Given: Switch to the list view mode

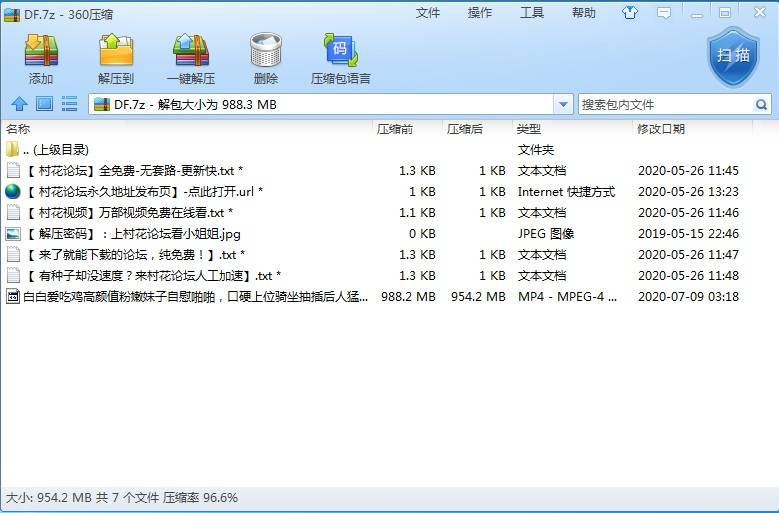Looking at the screenshot, I should click(69, 104).
